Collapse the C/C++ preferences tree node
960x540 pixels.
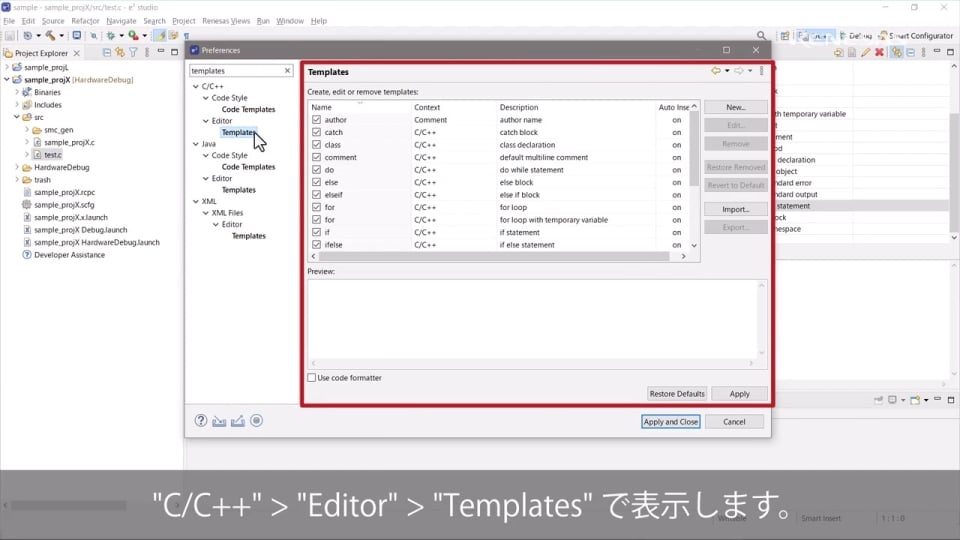coord(195,86)
